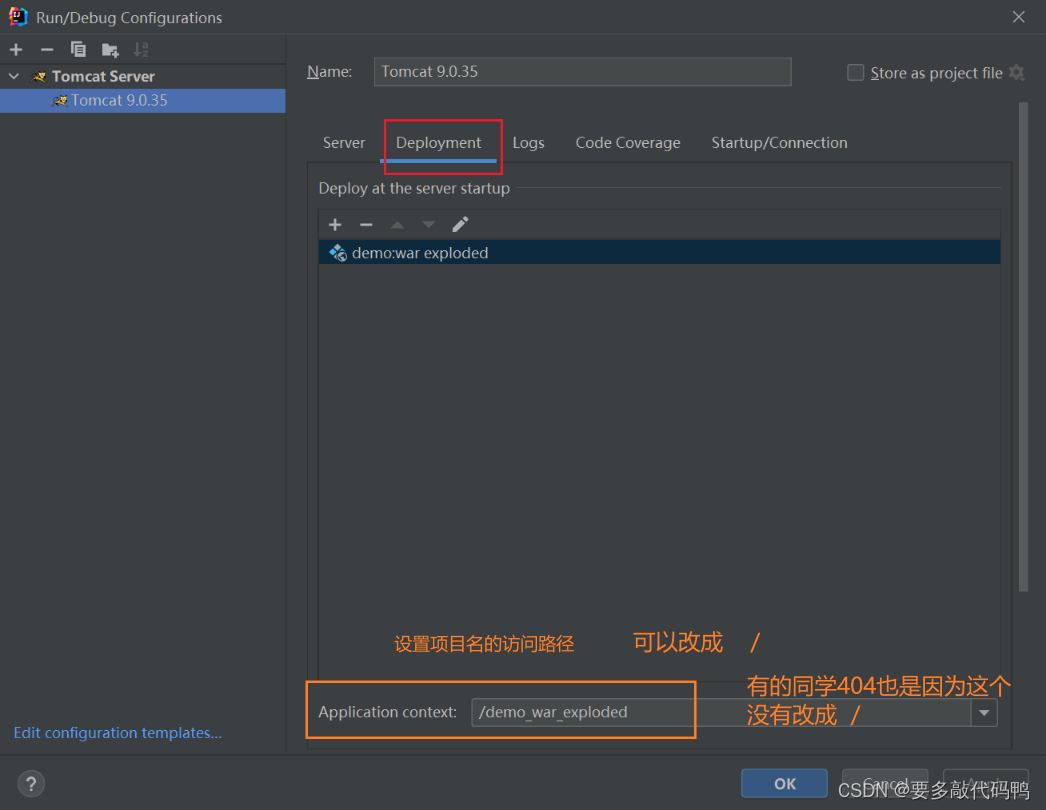Remove the selected deployment artifact
This screenshot has width=1046, height=810.
(x=366, y=225)
